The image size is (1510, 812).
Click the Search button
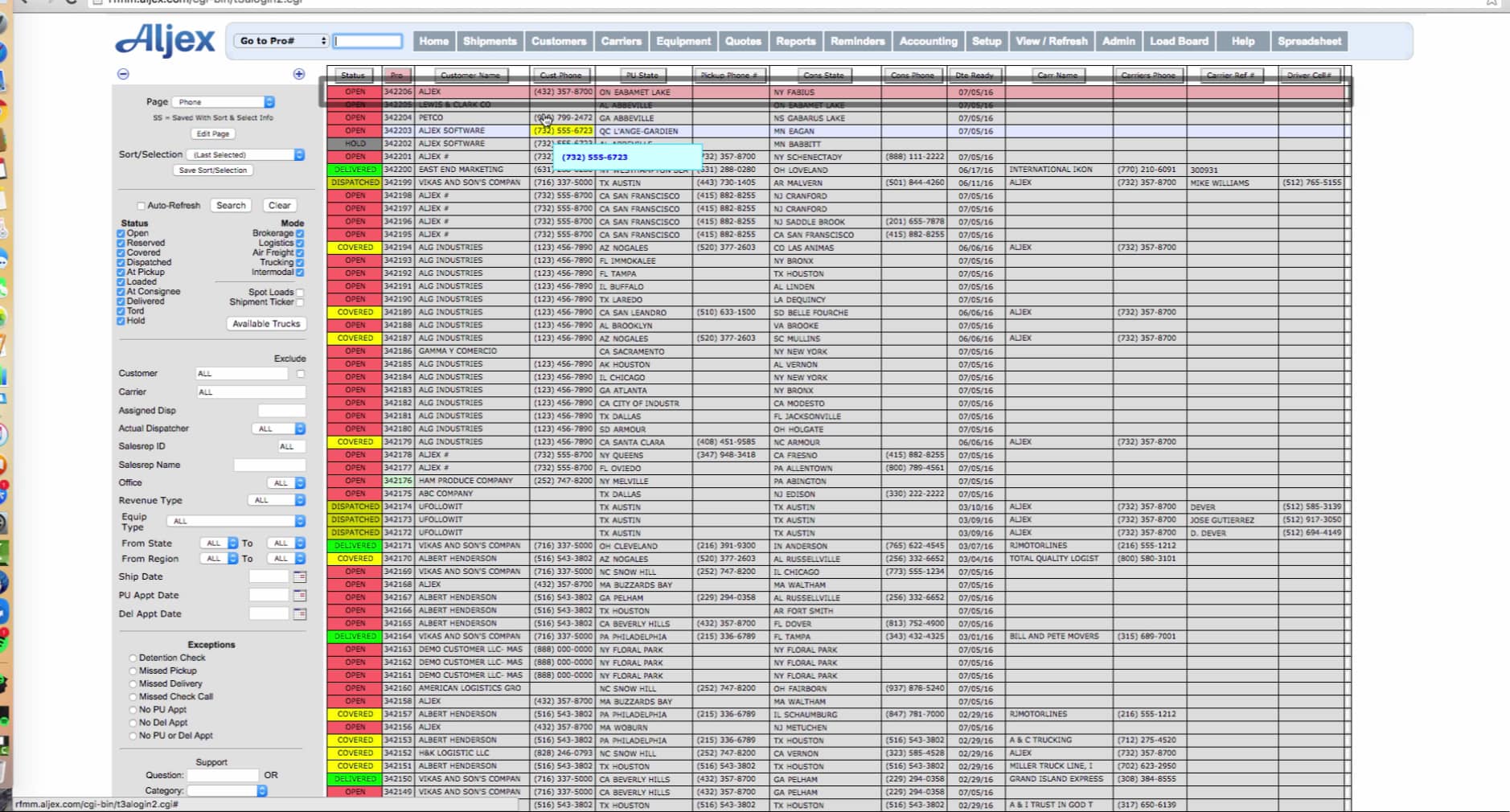point(232,206)
